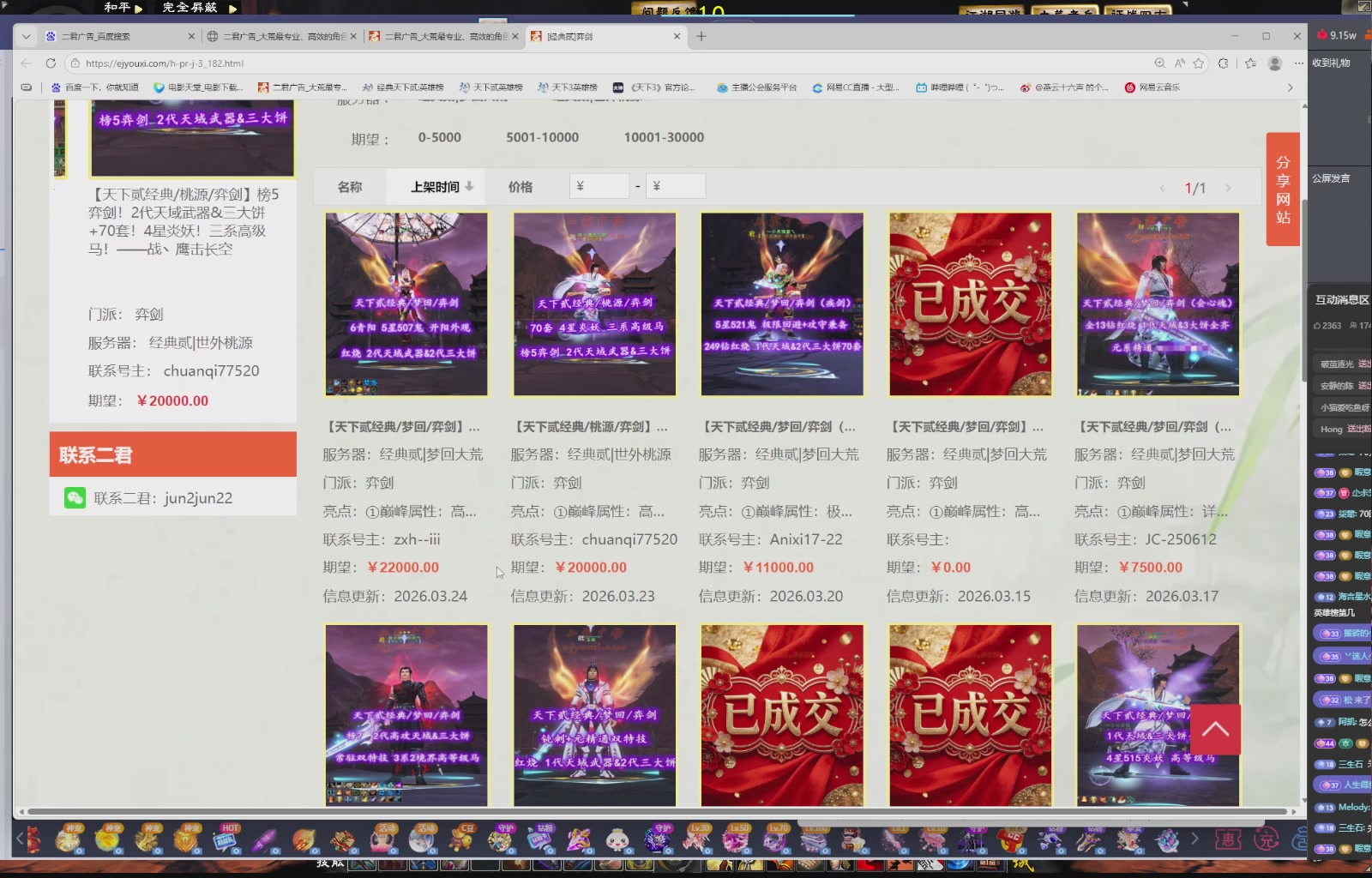Image resolution: width=1372 pixels, height=878 pixels.
Task: Click the 守护 guardian gift icon
Action: (499, 840)
